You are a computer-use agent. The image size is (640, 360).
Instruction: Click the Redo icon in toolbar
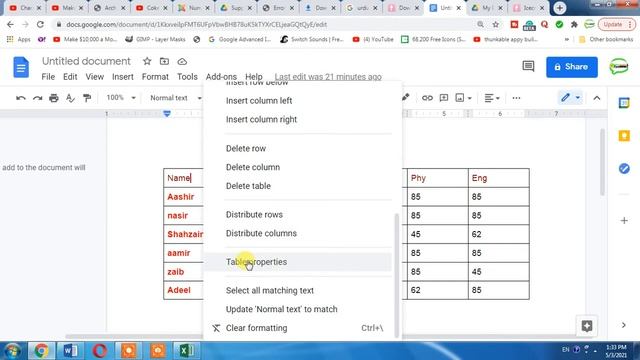click(38, 98)
